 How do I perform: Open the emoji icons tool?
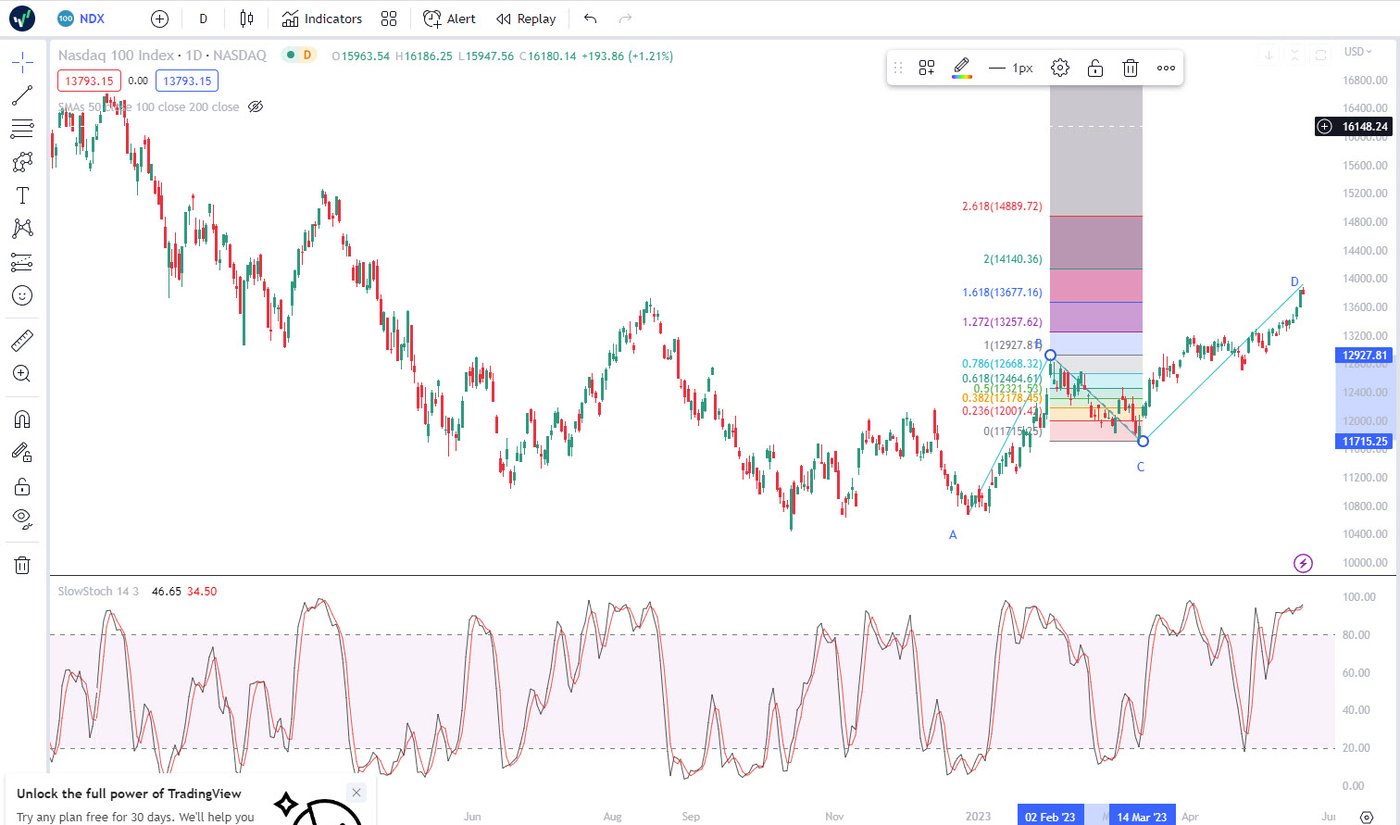click(x=22, y=295)
